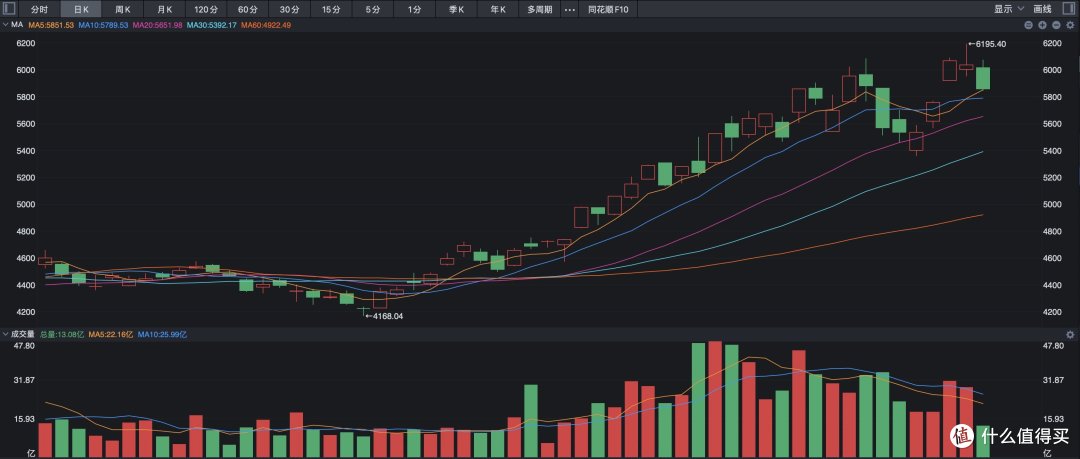
Task: Click the tallest red volume bar
Action: coord(714,399)
